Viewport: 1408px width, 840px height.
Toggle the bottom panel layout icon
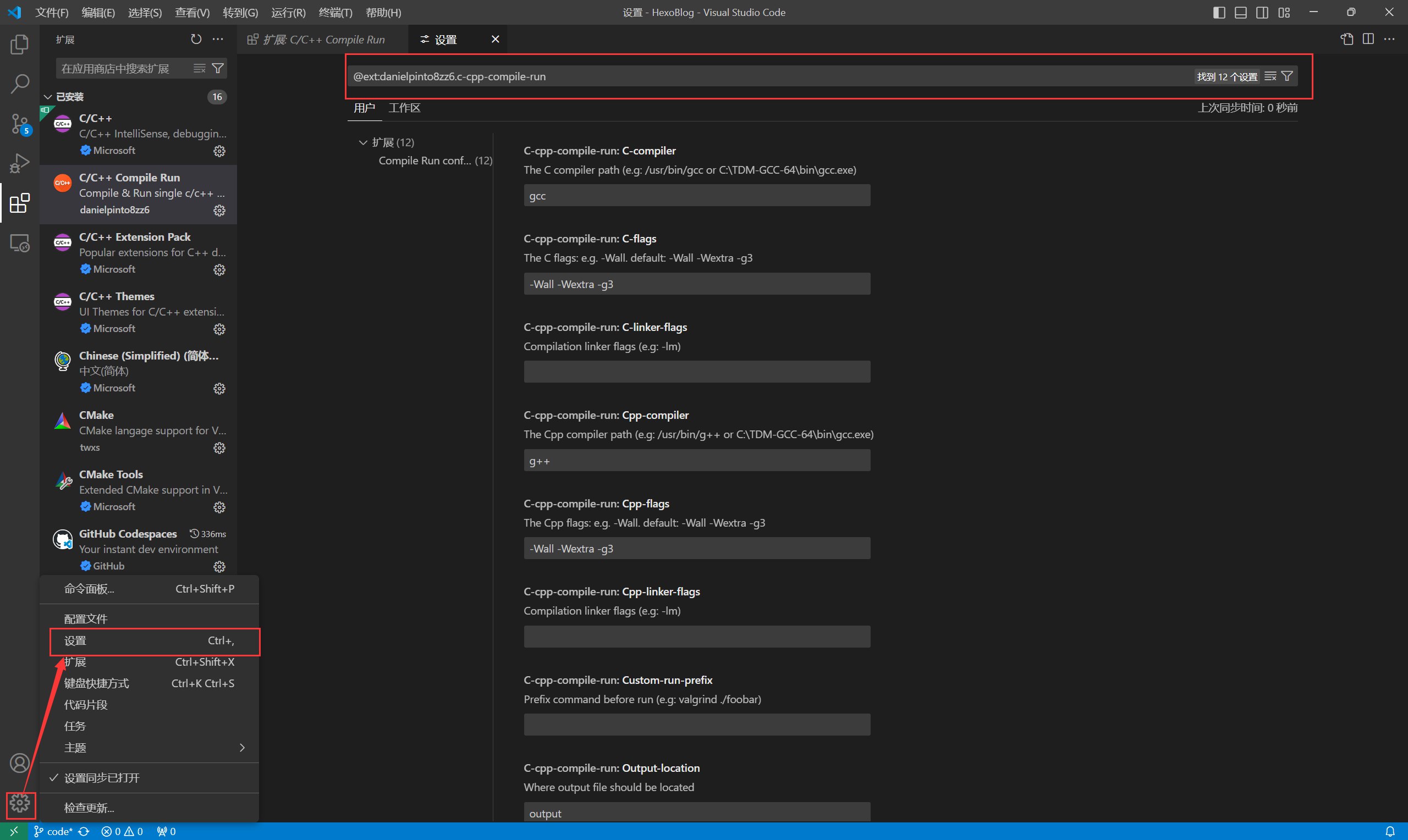point(1240,13)
